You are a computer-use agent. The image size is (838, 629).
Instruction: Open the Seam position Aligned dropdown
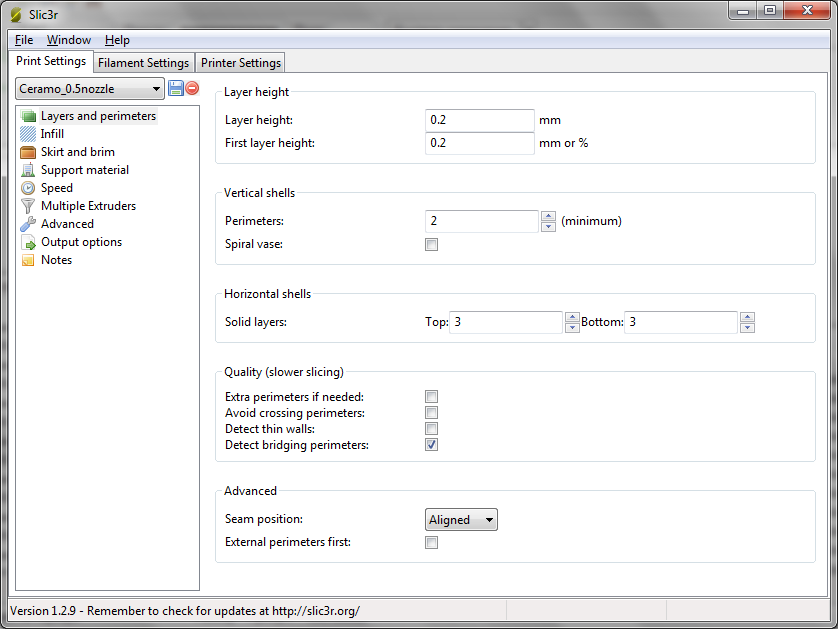click(461, 519)
